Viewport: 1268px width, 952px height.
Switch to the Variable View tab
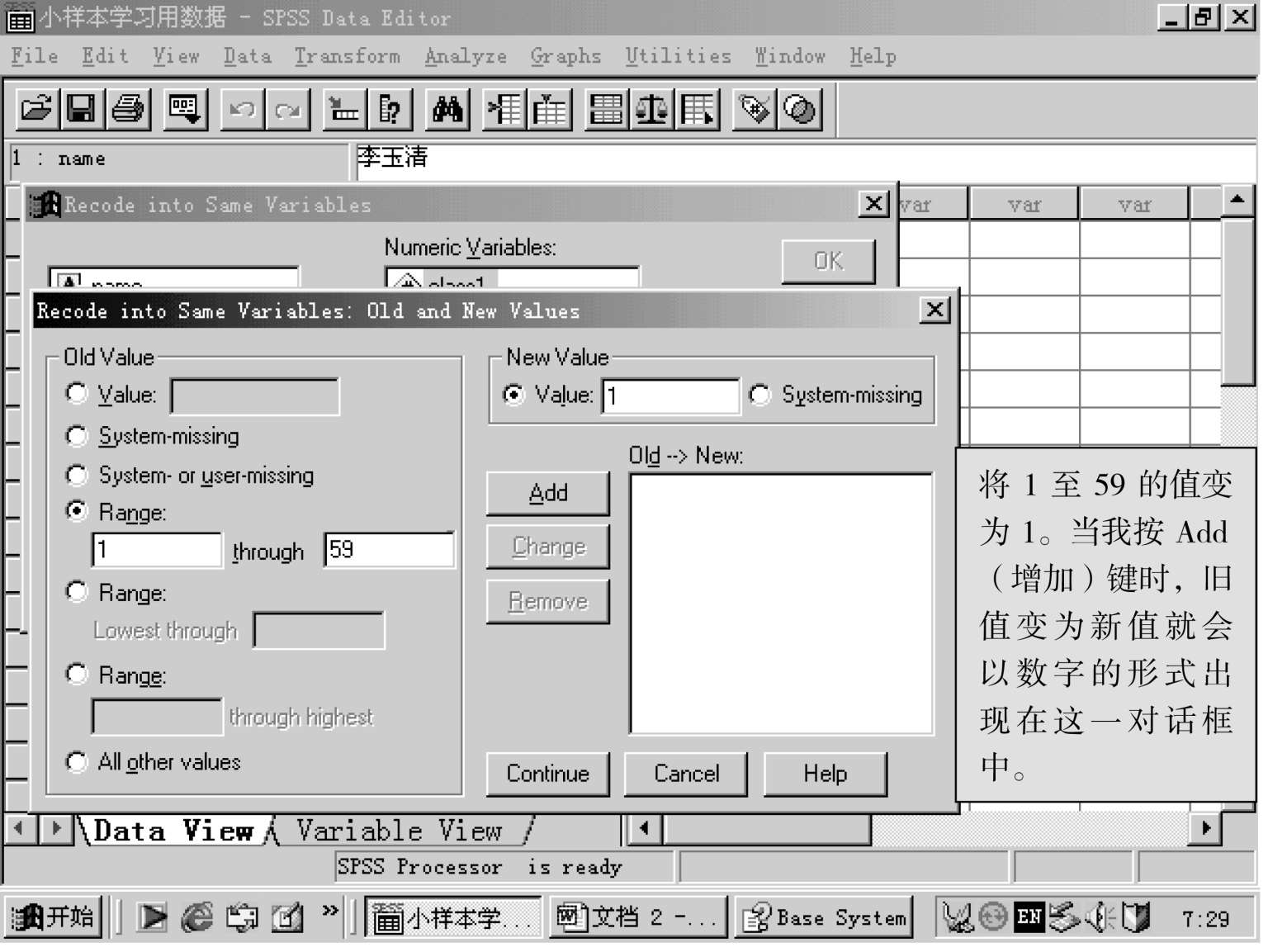[x=399, y=831]
